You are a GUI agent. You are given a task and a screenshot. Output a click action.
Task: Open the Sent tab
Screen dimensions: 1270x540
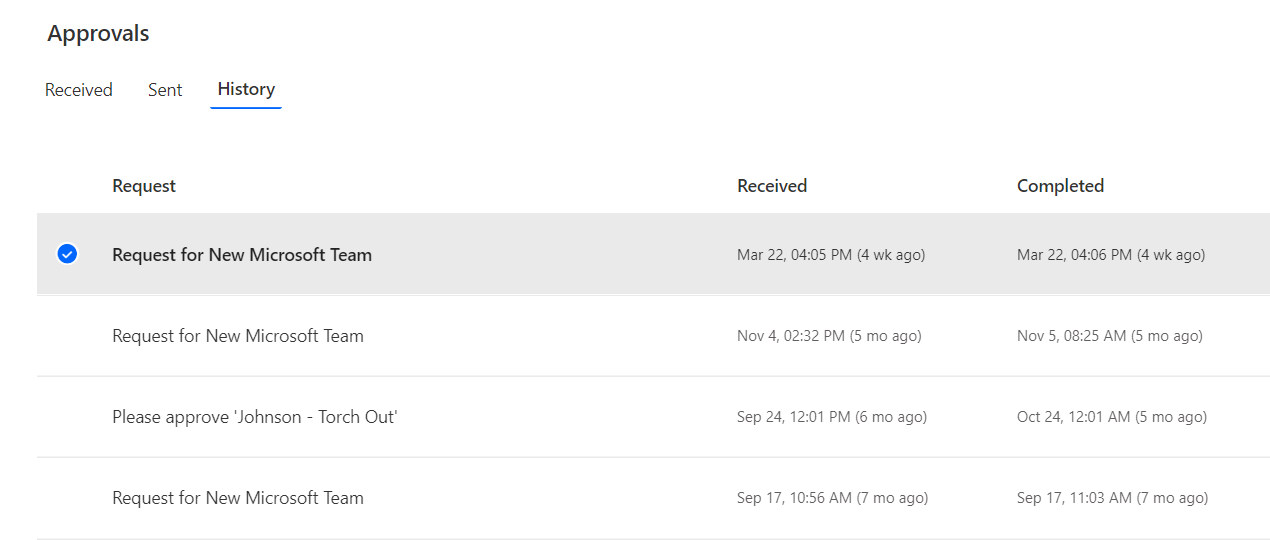click(x=165, y=90)
